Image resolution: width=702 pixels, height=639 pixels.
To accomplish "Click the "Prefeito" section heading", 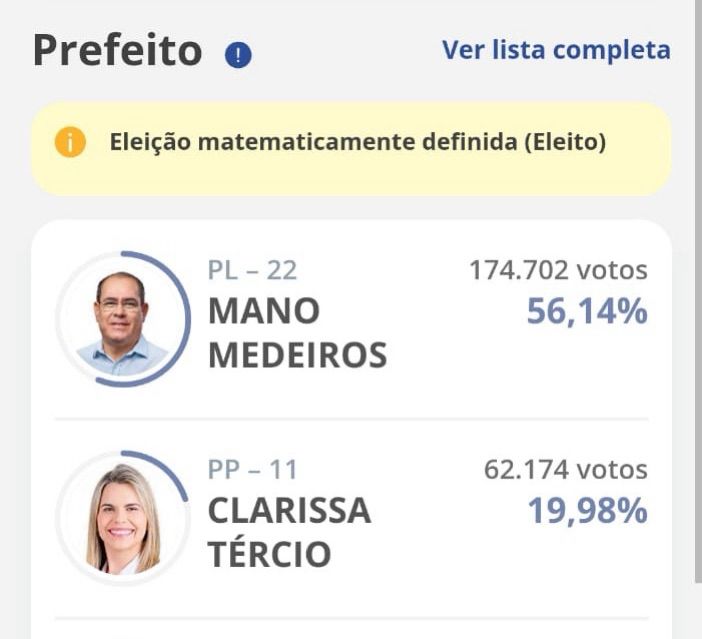I will tap(118, 51).
